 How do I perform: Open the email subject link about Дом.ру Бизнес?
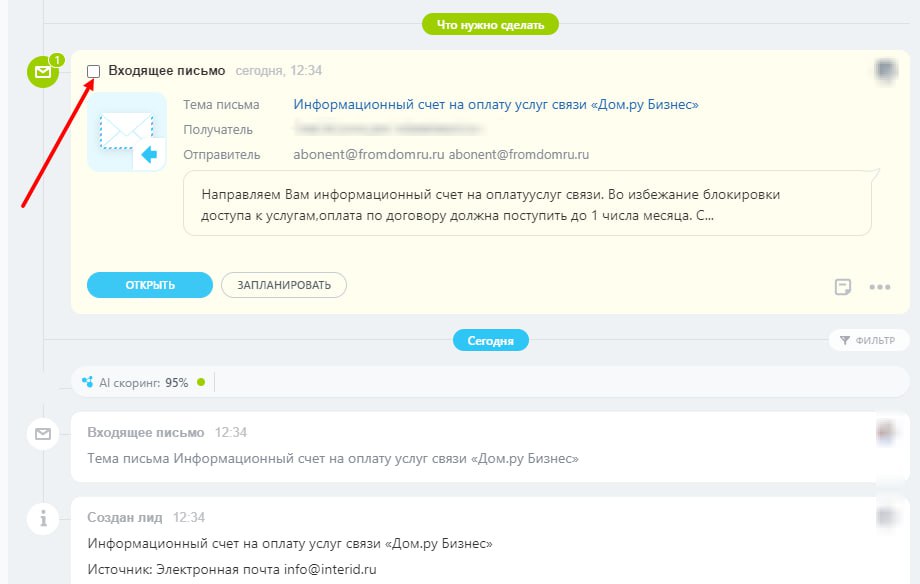(496, 104)
